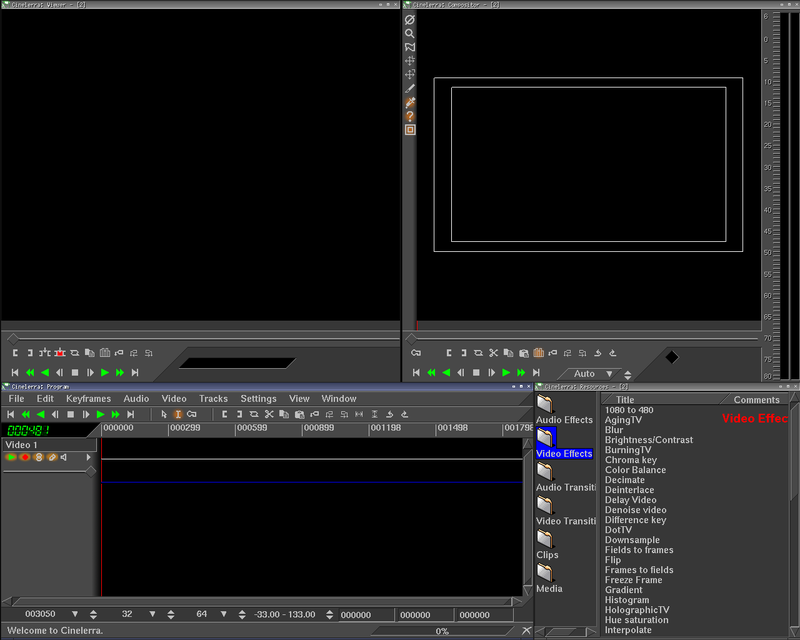Toggle the protect video icon at top of Compositor tools
This screenshot has height=640, width=800.
(410, 19)
